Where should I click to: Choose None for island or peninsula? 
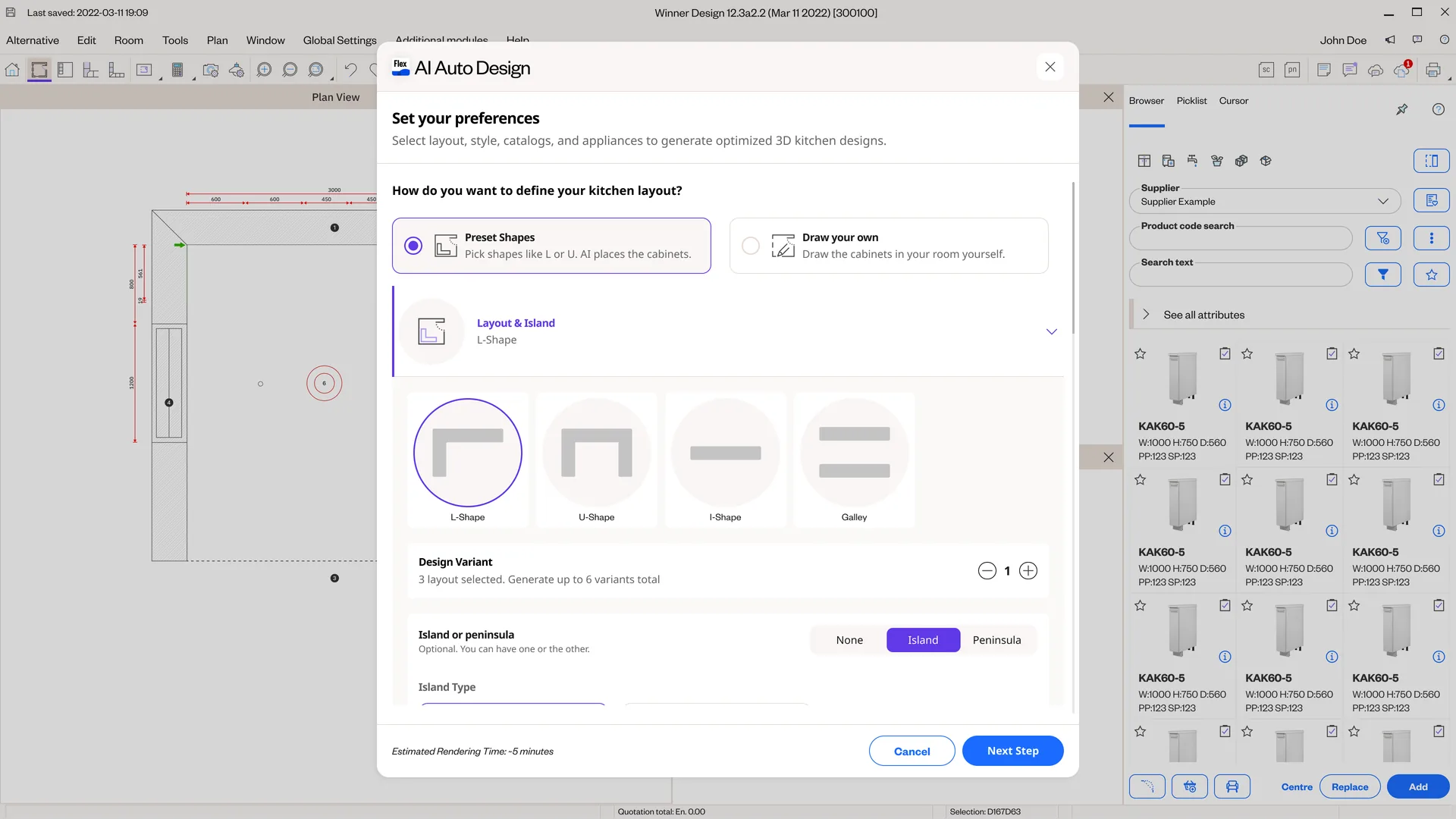(x=849, y=640)
